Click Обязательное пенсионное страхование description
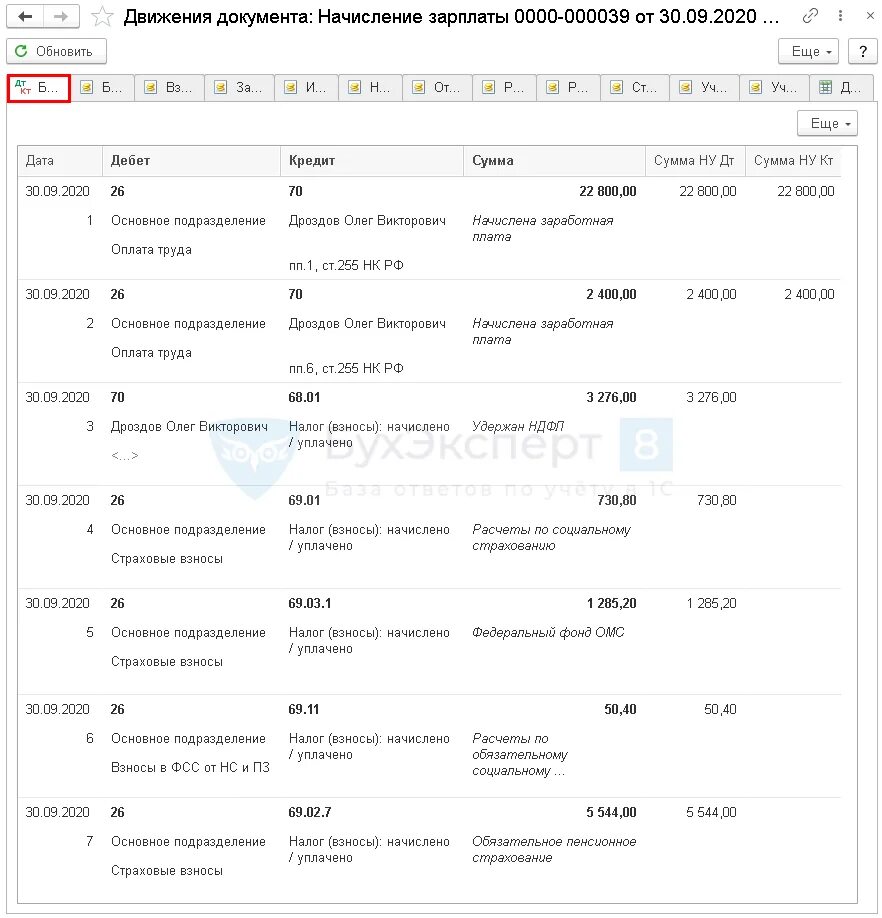Screen dimensions: 882x918 (x=554, y=850)
